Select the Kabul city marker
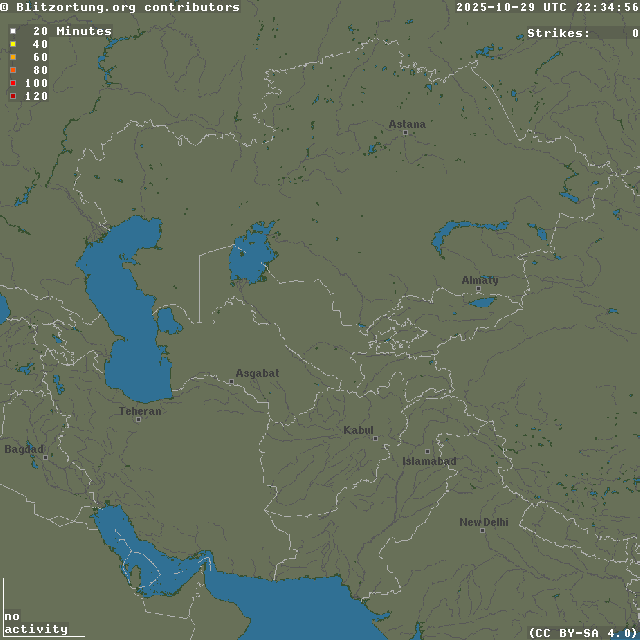Image resolution: width=640 pixels, height=640 pixels. coord(375,438)
